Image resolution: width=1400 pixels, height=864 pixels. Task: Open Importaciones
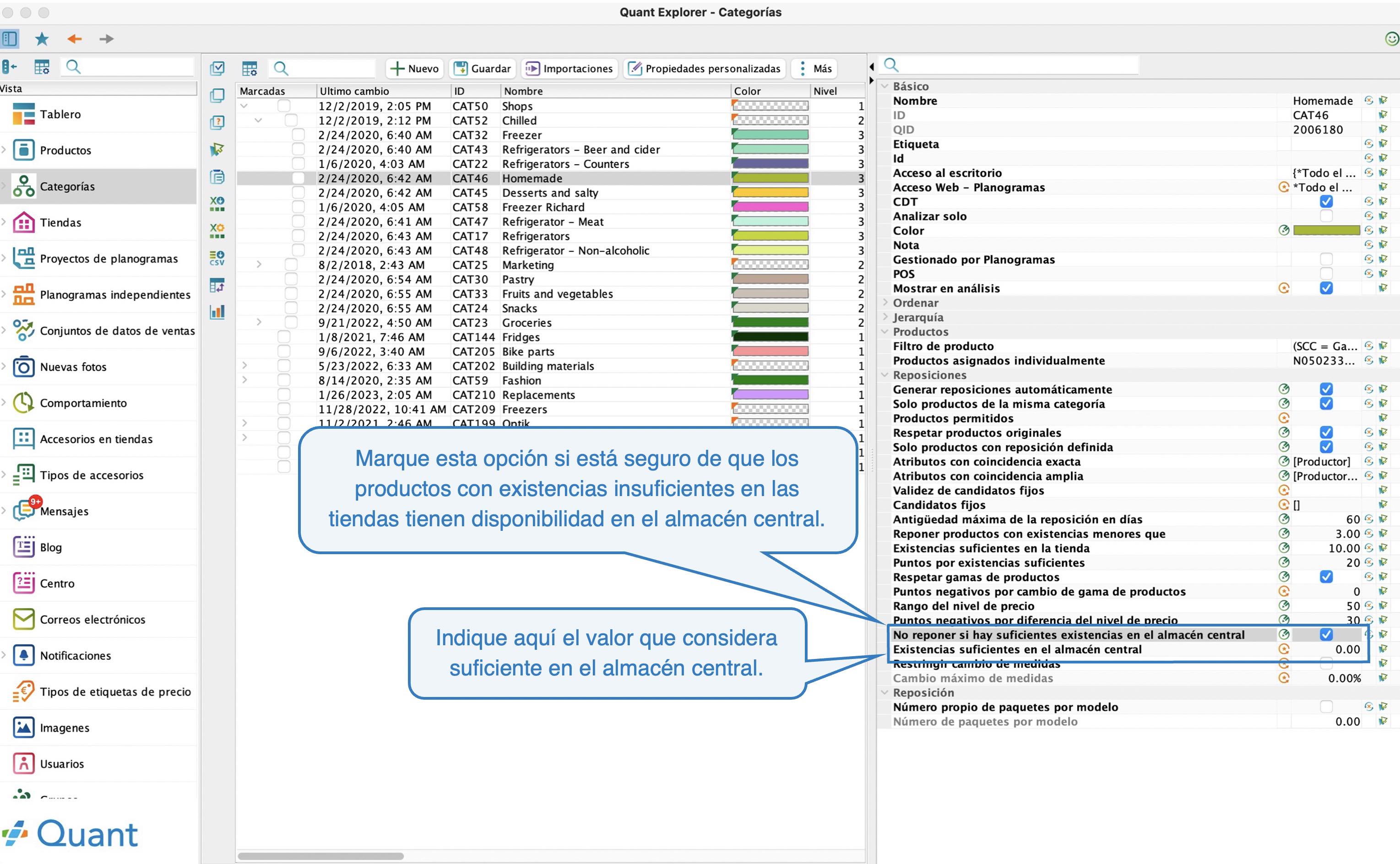[x=570, y=69]
